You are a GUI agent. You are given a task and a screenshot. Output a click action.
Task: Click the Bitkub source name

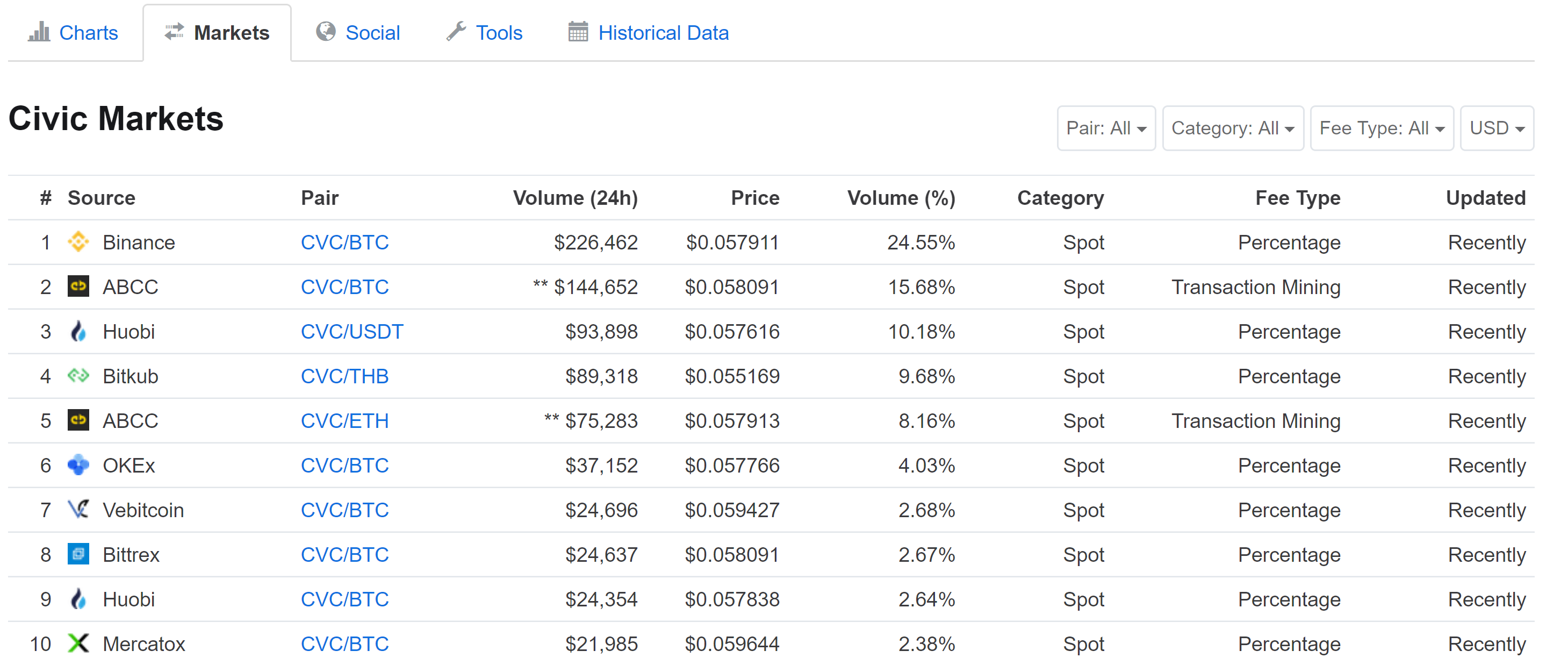(x=130, y=376)
